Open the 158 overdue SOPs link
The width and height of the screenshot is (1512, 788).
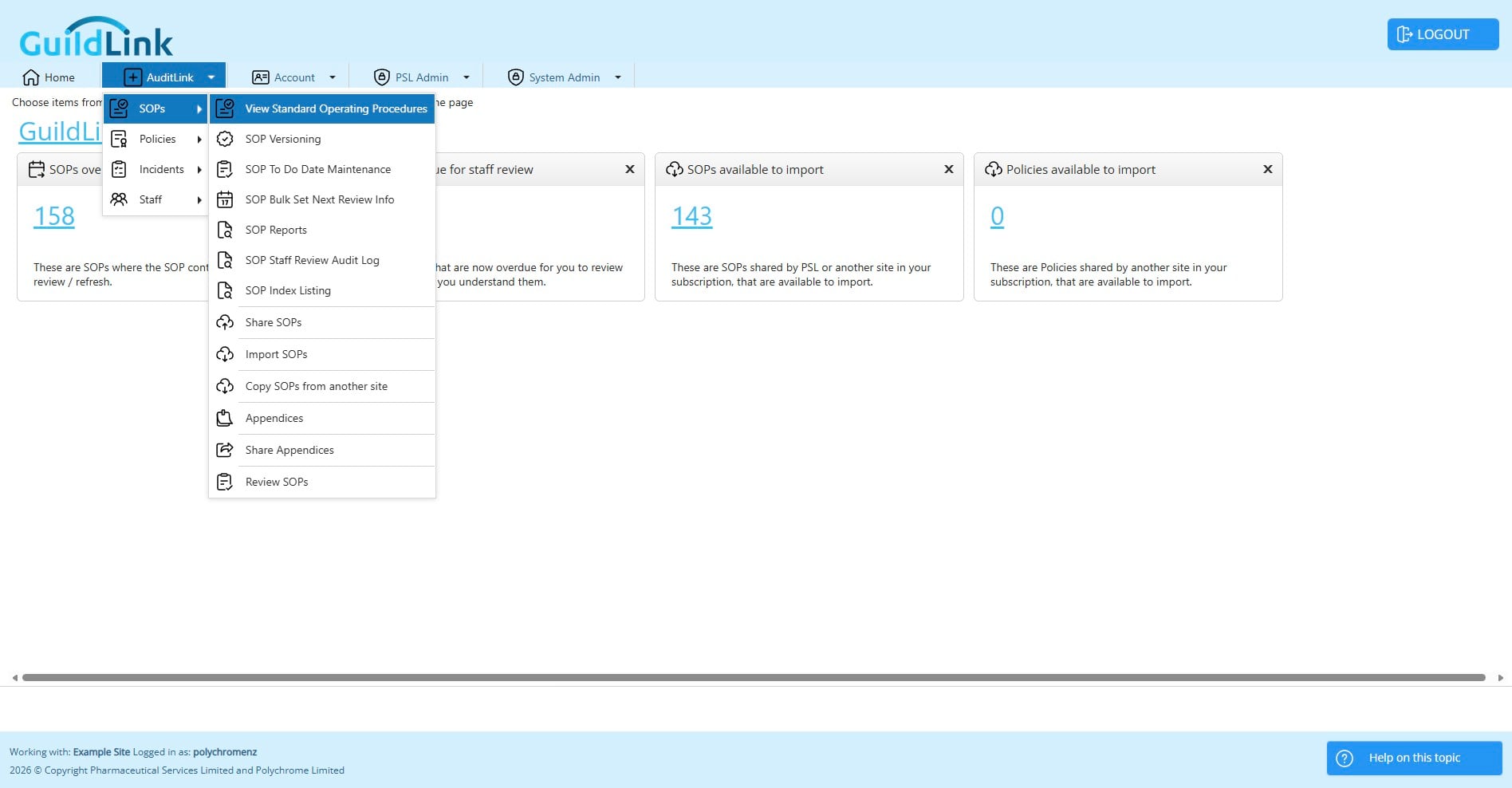click(54, 216)
